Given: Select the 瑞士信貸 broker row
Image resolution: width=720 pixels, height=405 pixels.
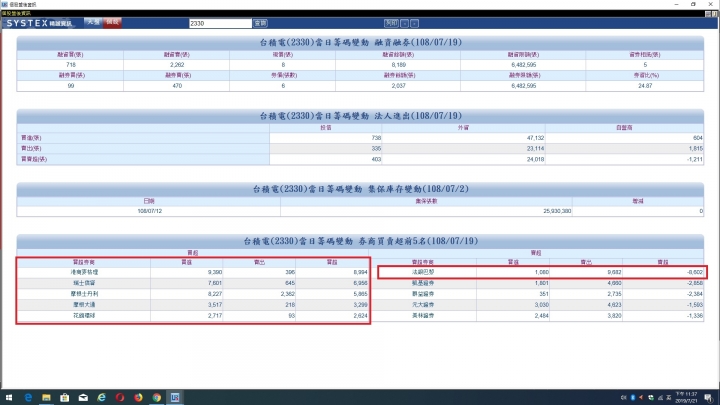Looking at the screenshot, I should click(193, 283).
